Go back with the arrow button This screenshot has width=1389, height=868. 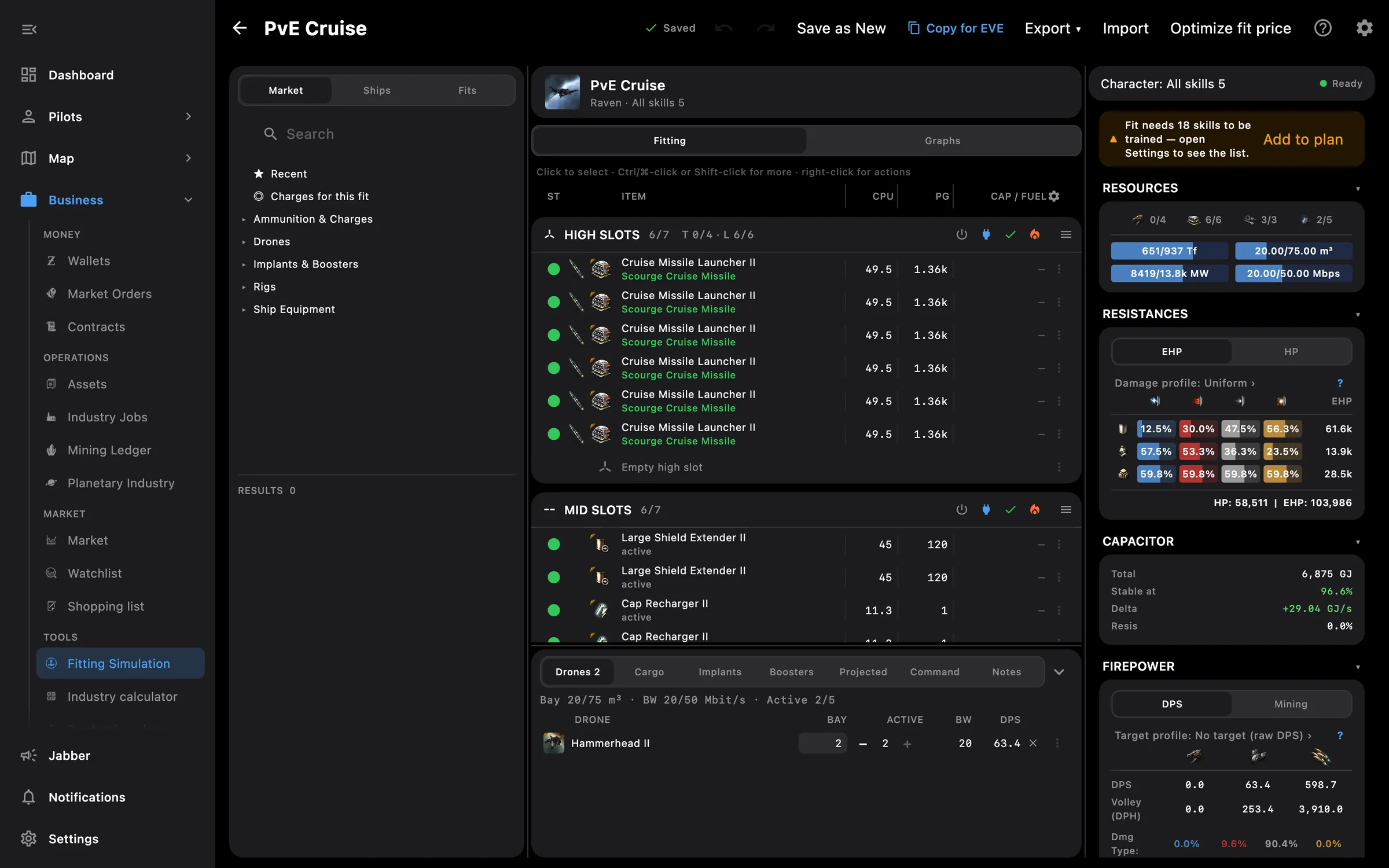(240, 28)
